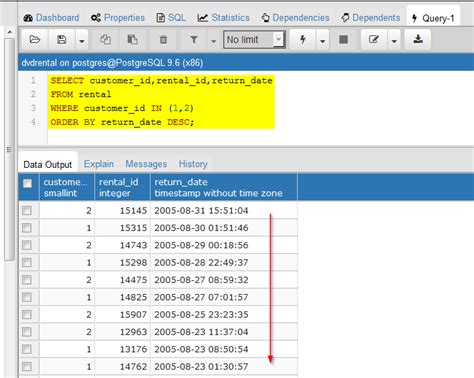Click the Delete trash icon
The width and height of the screenshot is (474, 378).
[x=163, y=40]
